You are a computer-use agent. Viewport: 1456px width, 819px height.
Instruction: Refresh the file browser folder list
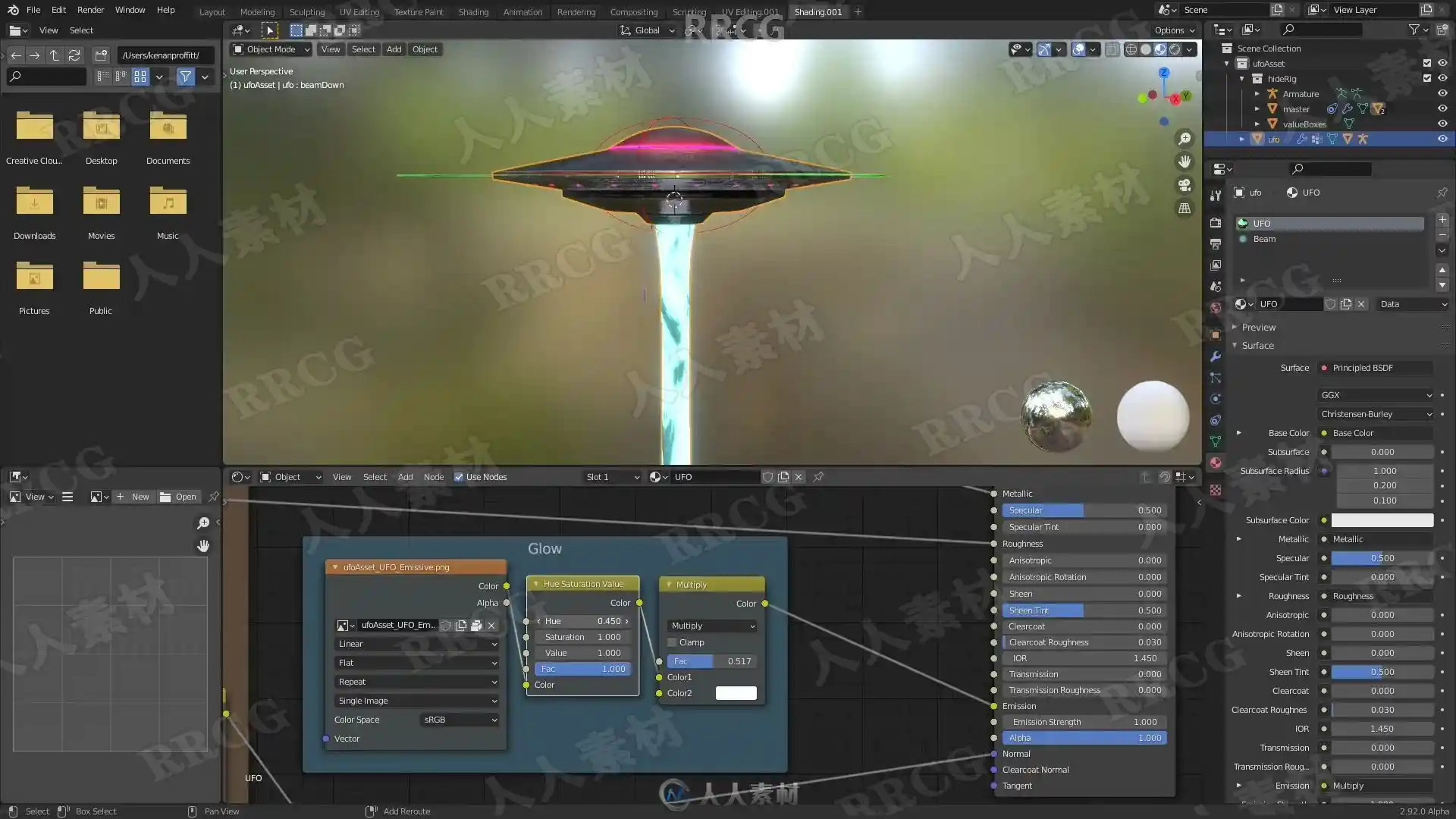(x=74, y=55)
